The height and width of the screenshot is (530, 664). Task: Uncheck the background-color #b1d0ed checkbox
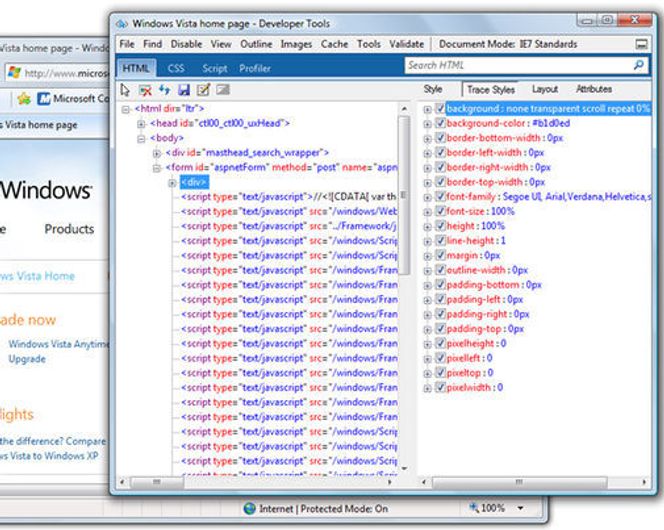[440, 123]
